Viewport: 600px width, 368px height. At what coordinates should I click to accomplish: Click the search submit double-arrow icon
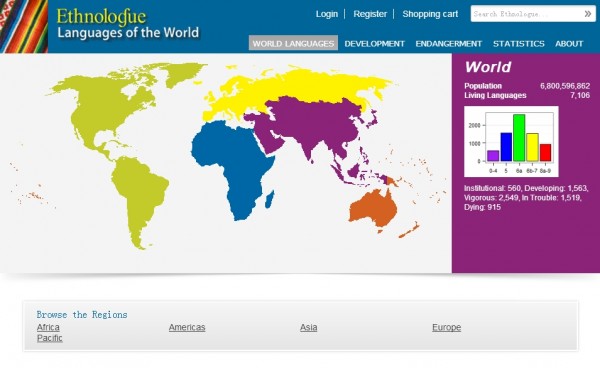(x=588, y=14)
